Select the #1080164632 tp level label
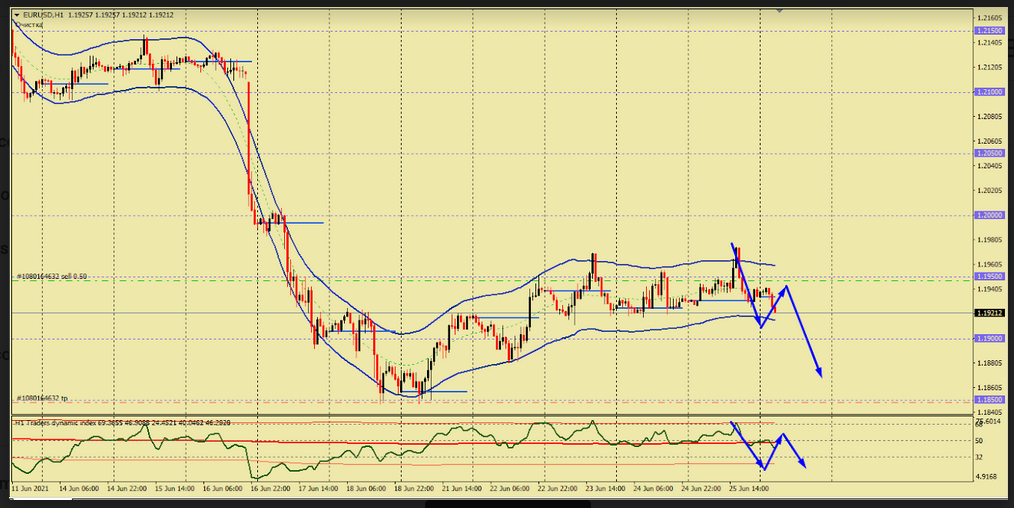 pyautogui.click(x=42, y=398)
